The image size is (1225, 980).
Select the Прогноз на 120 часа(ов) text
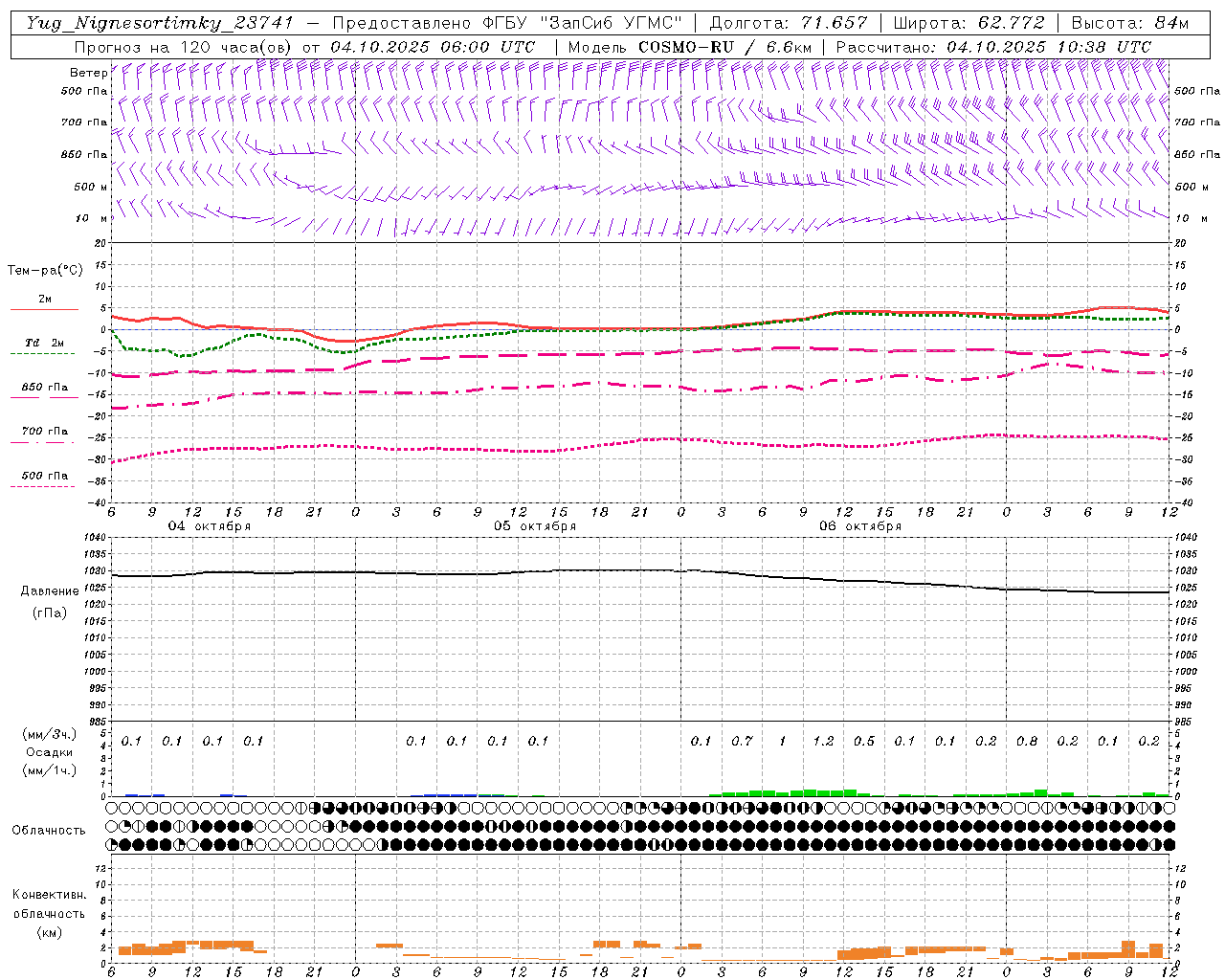point(184,47)
